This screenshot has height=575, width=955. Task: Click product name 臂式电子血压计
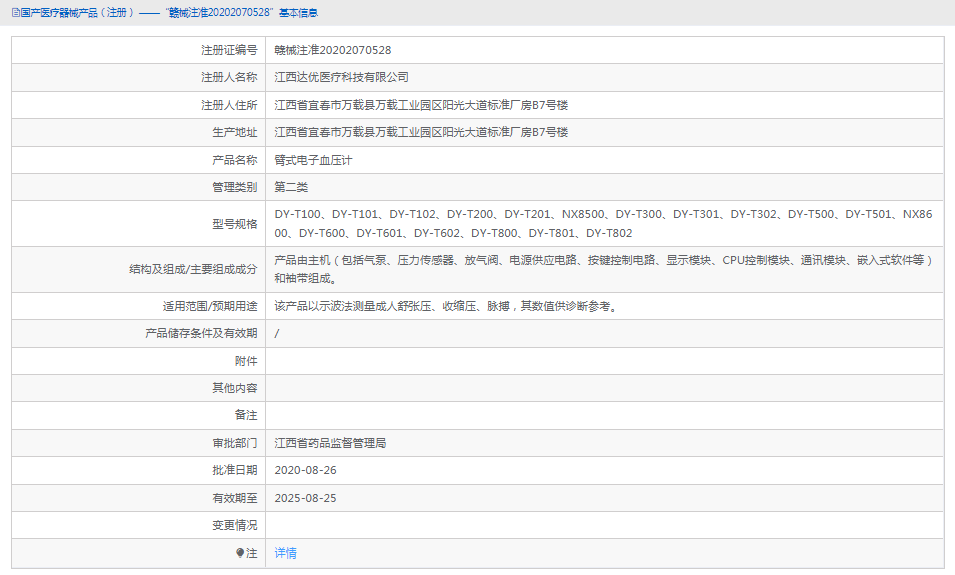point(313,160)
